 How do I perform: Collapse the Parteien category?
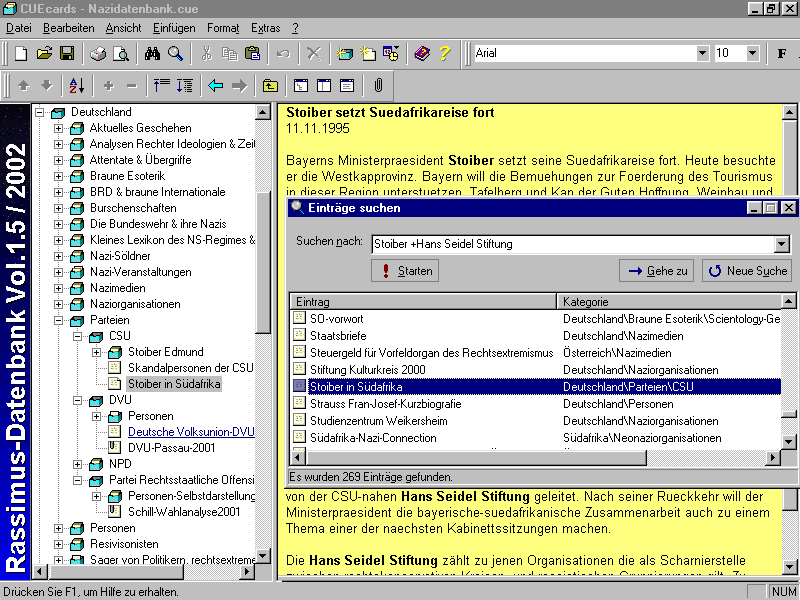pyautogui.click(x=59, y=320)
